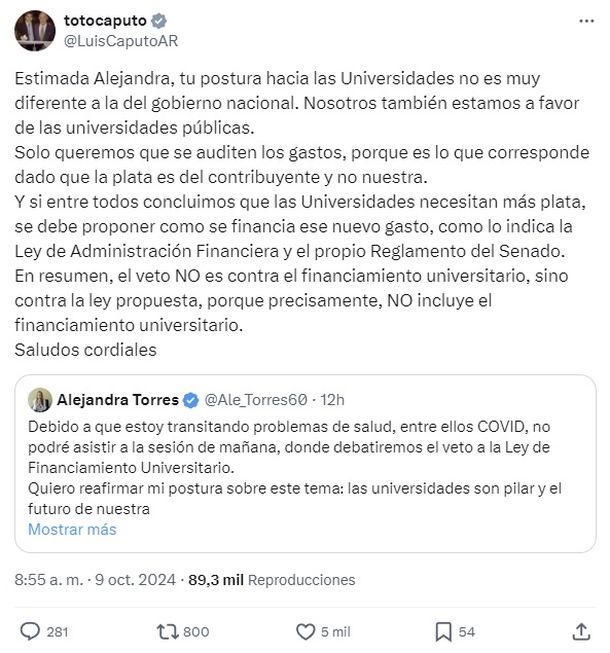Click the 12h timestamp on quoted tweet
The image size is (610, 653).
[331, 400]
